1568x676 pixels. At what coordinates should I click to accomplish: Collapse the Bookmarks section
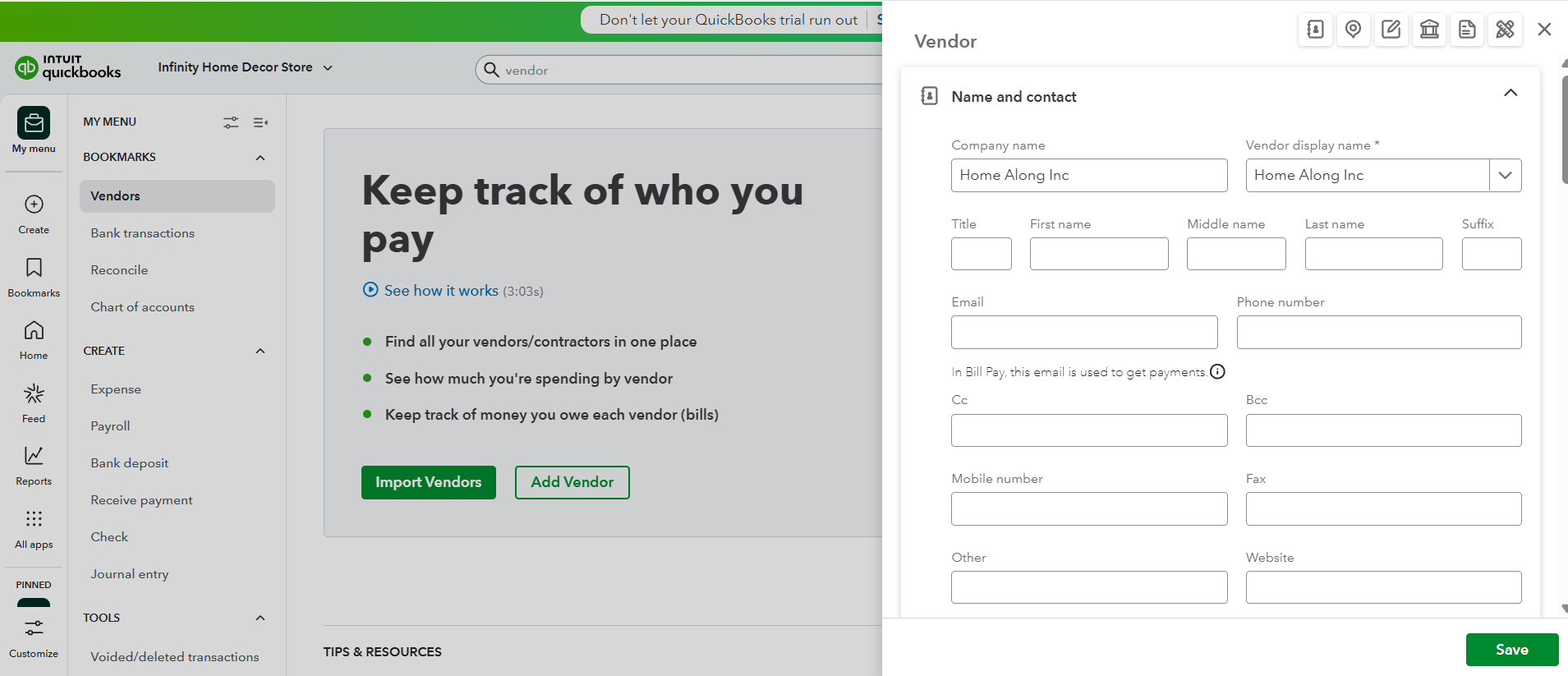pos(260,158)
